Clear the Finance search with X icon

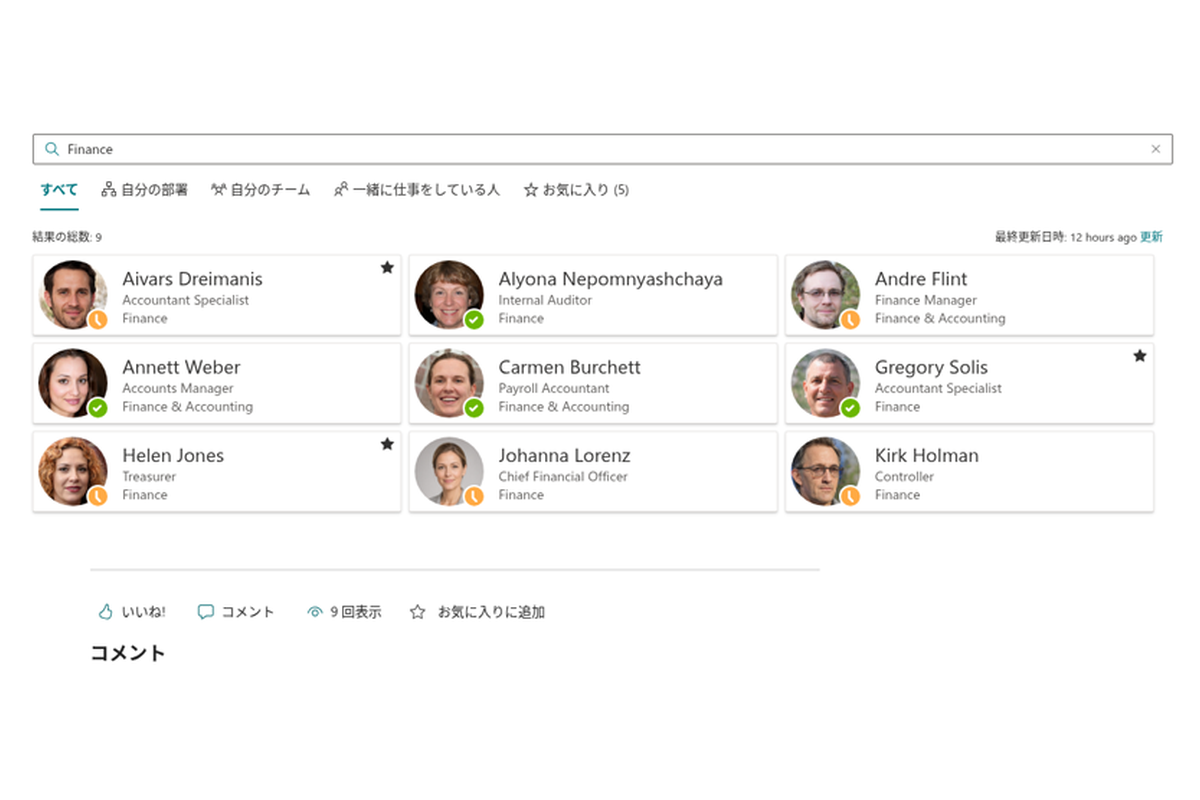[1156, 149]
